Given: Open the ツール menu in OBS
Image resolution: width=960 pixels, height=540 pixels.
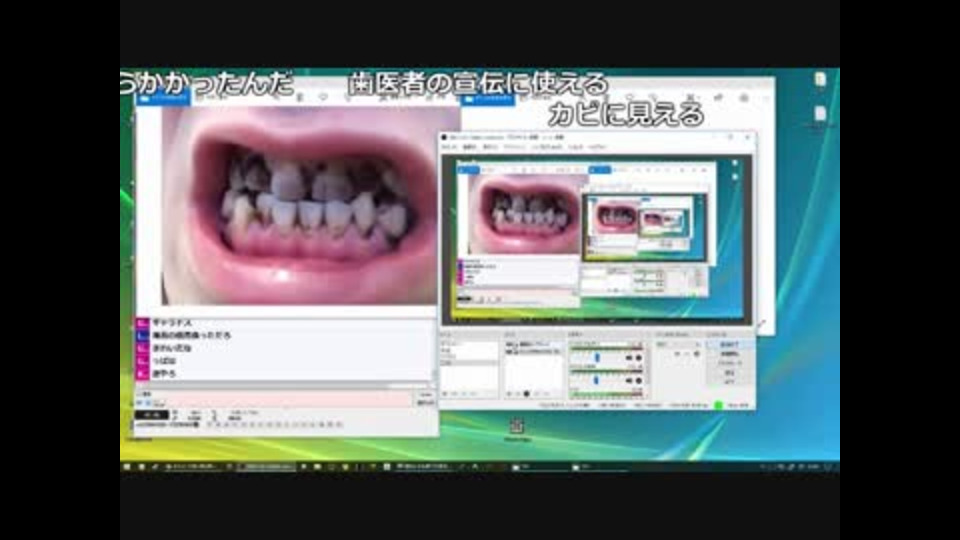Looking at the screenshot, I should [576, 148].
